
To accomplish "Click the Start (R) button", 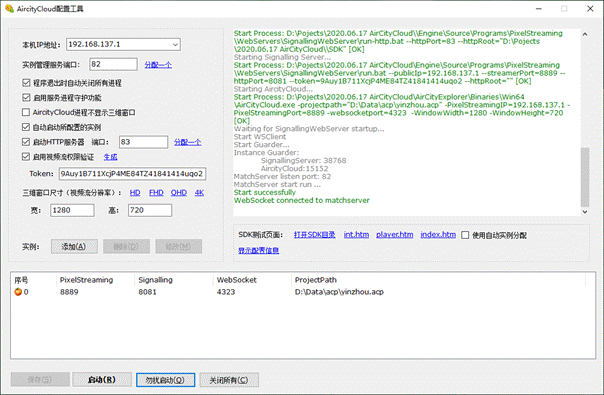I will pyautogui.click(x=102, y=380).
